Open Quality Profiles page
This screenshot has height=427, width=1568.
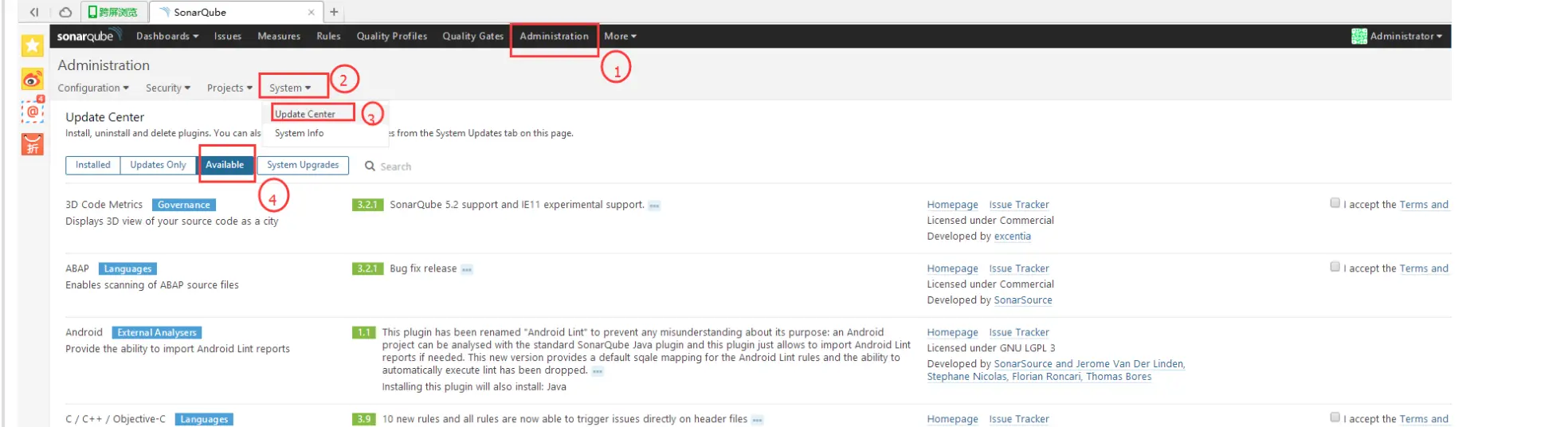[392, 36]
